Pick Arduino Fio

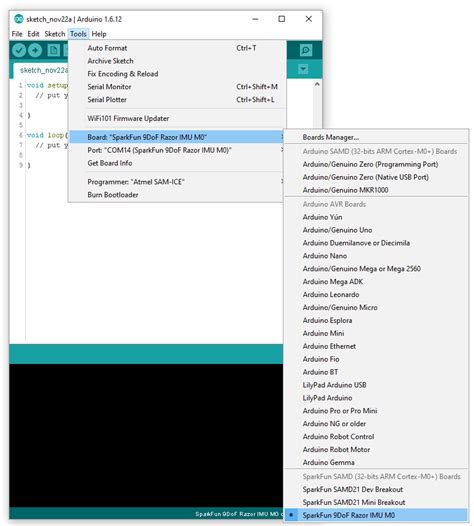(376, 359)
